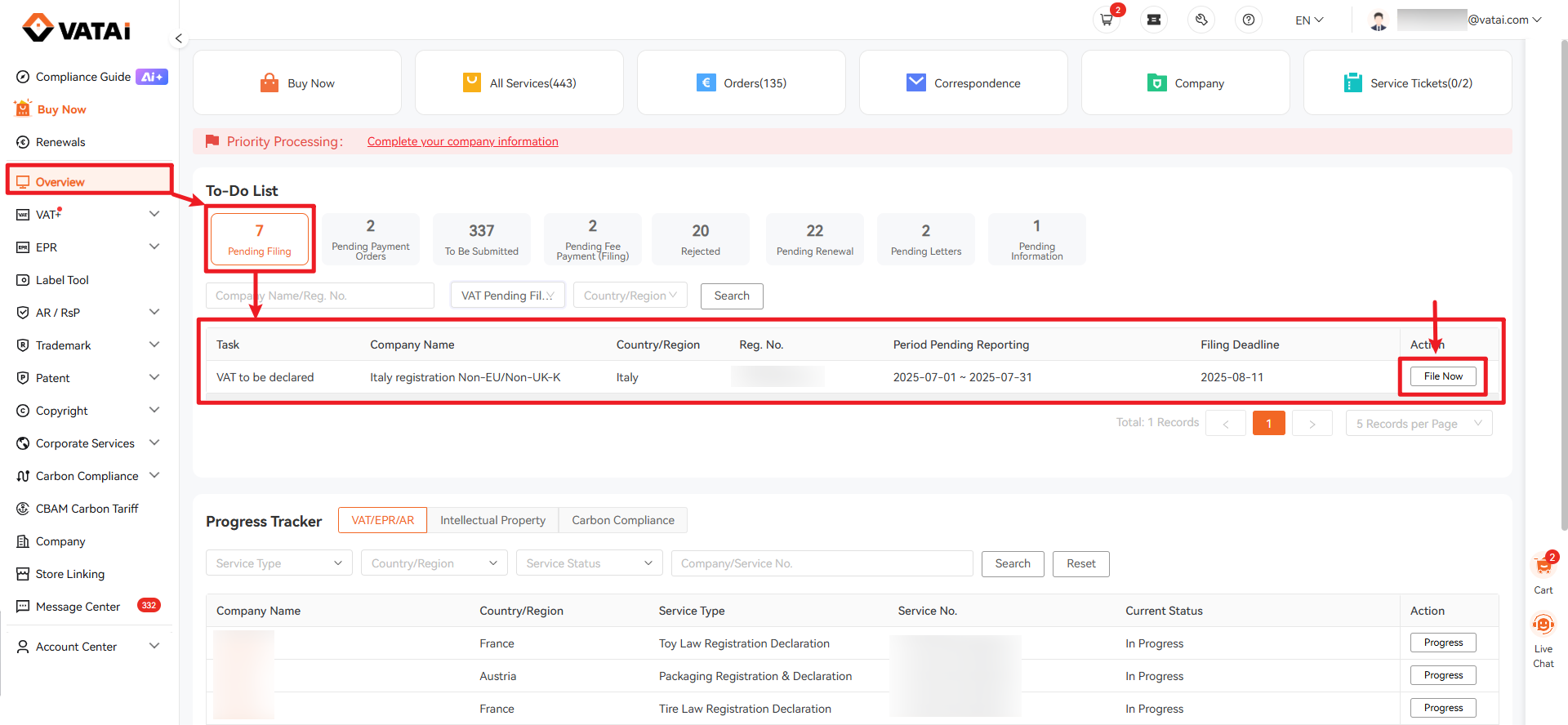Viewport: 1568px width, 725px height.
Task: Open the shopping cart icon in header
Action: [x=1107, y=20]
